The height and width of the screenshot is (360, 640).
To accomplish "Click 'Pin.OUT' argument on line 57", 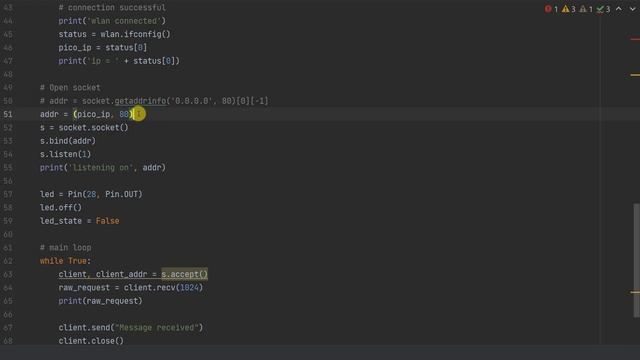I will click(x=122, y=194).
